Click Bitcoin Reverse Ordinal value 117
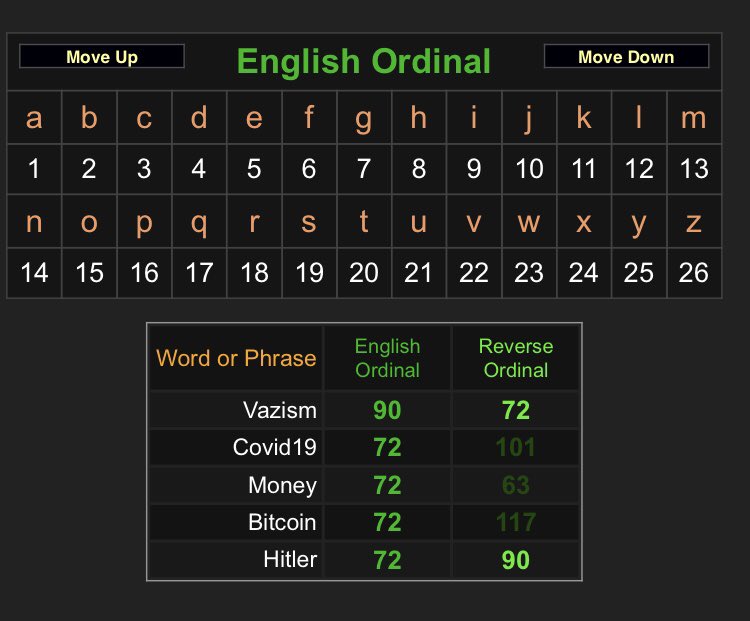The width and height of the screenshot is (750, 621). click(516, 522)
